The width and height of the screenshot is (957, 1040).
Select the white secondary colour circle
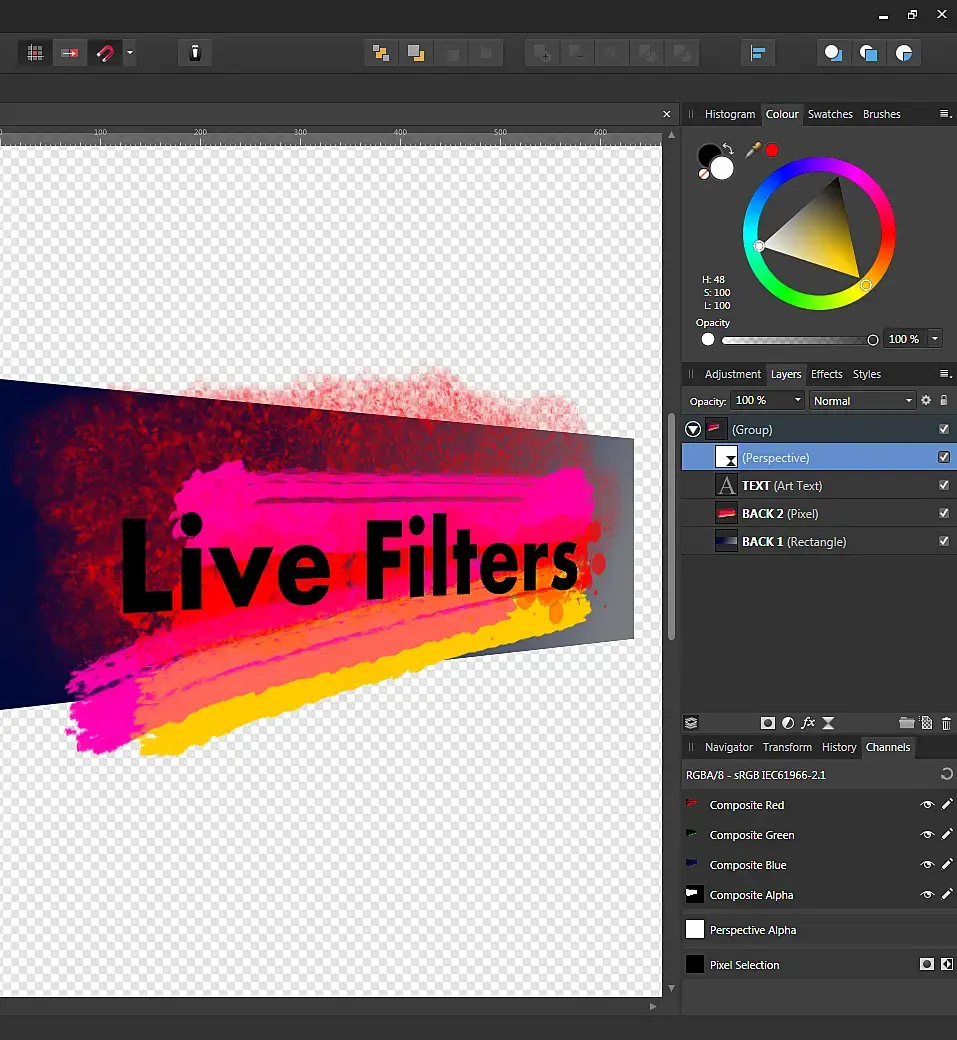pos(722,168)
